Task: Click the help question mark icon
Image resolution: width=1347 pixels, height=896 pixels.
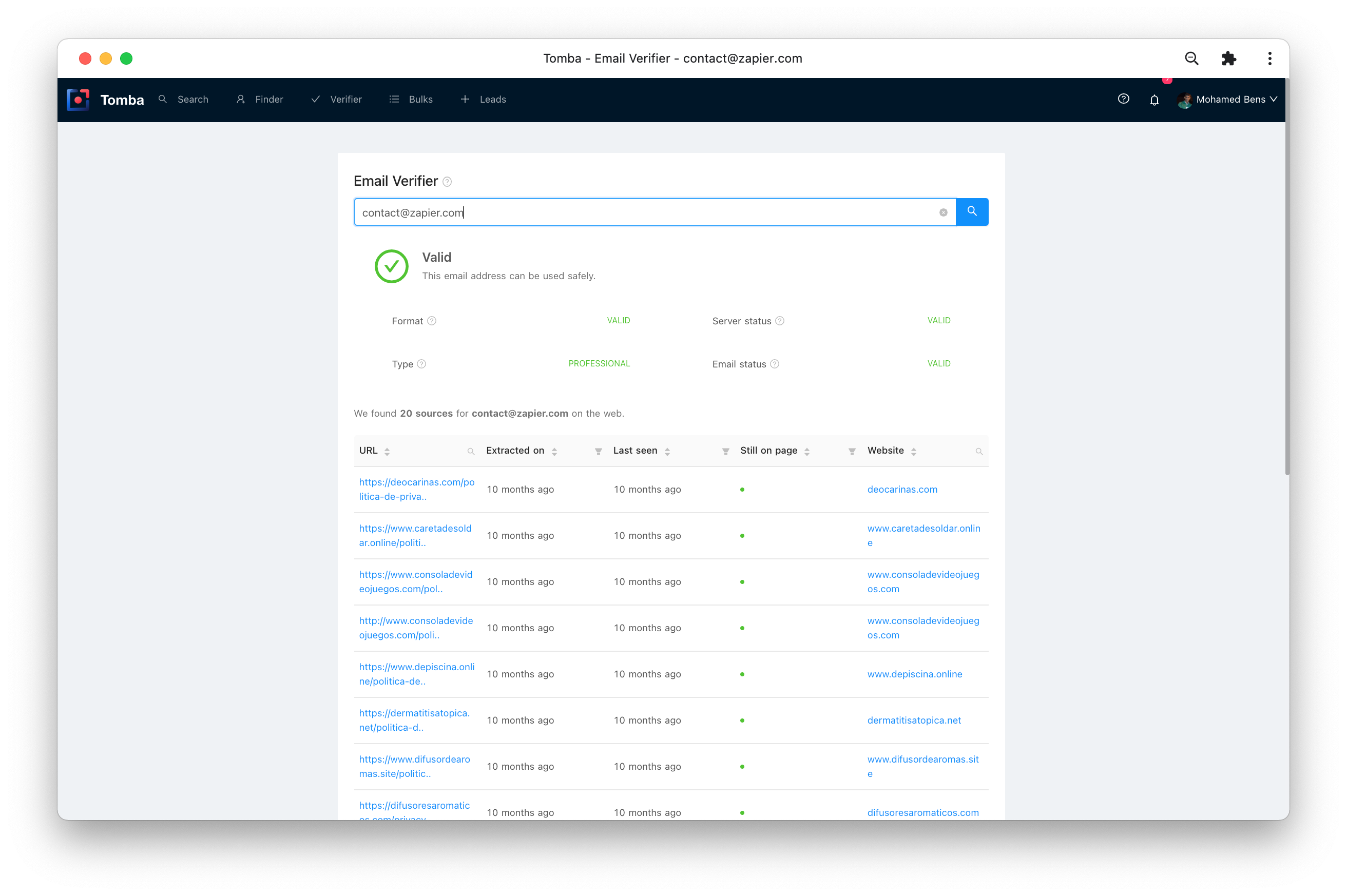Action: pos(1123,99)
